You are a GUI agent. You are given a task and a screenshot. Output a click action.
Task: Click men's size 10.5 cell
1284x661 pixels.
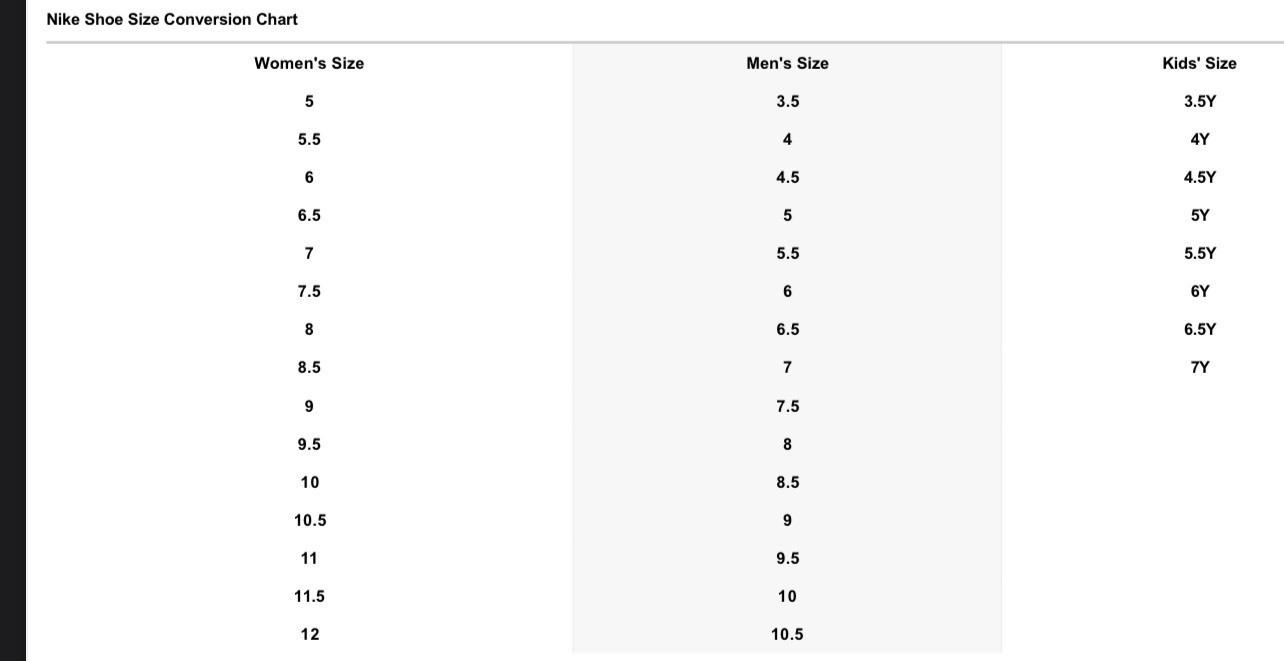coord(787,634)
